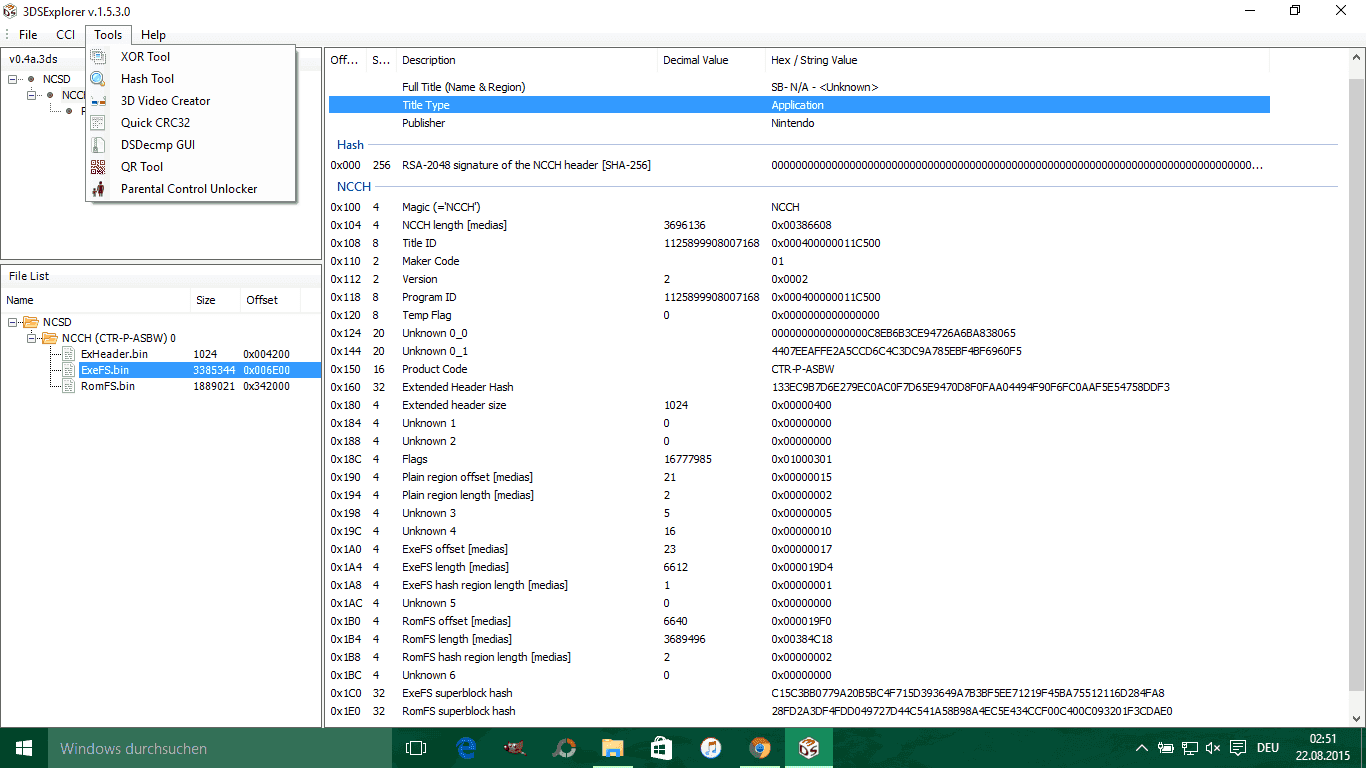Open the Firefox/Chrome browser taskbar icon
Screen dimensions: 1366x768
point(759,748)
